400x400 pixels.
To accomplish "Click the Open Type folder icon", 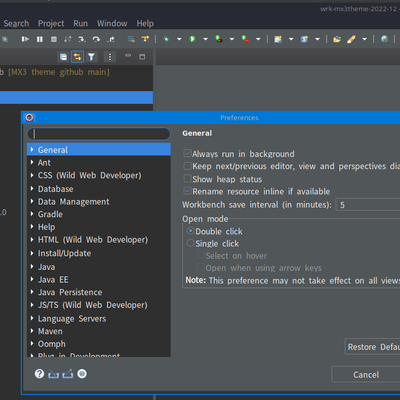I will click(x=337, y=39).
